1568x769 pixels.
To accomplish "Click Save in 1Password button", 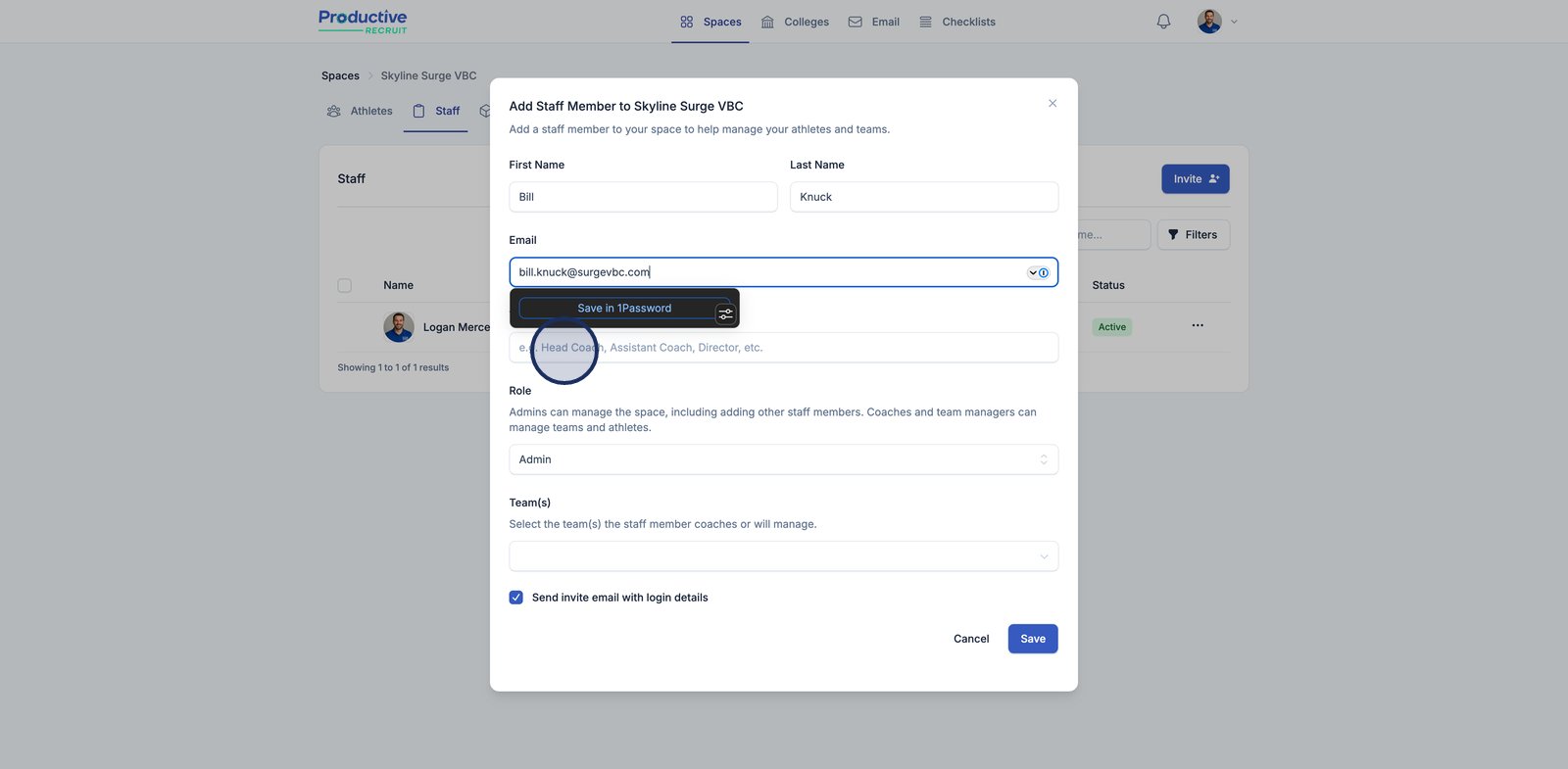I will pos(624,309).
